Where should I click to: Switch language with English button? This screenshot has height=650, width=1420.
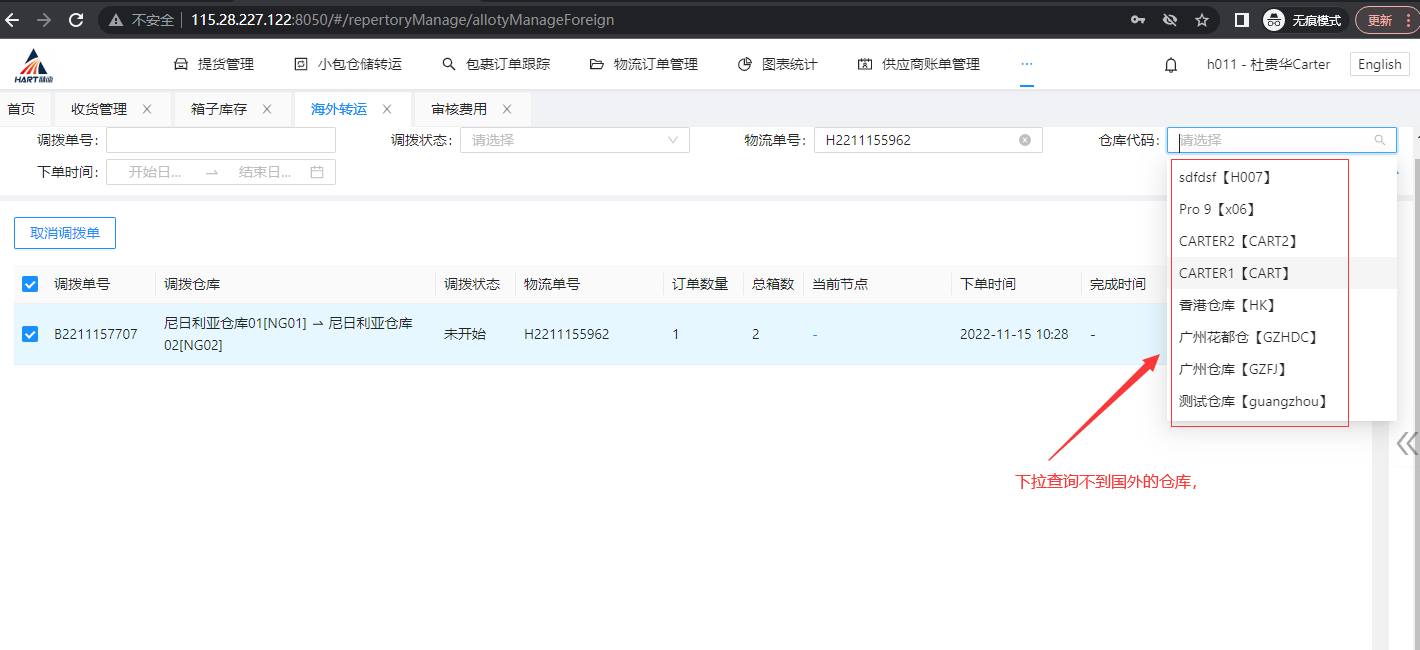pos(1379,64)
